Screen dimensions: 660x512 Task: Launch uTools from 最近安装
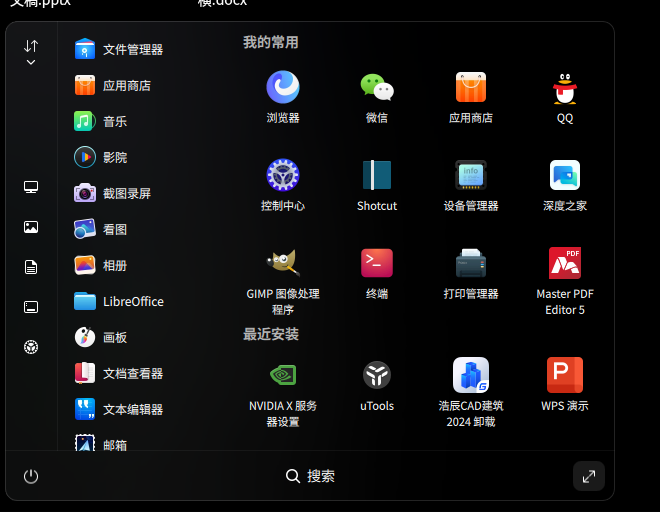(x=377, y=385)
